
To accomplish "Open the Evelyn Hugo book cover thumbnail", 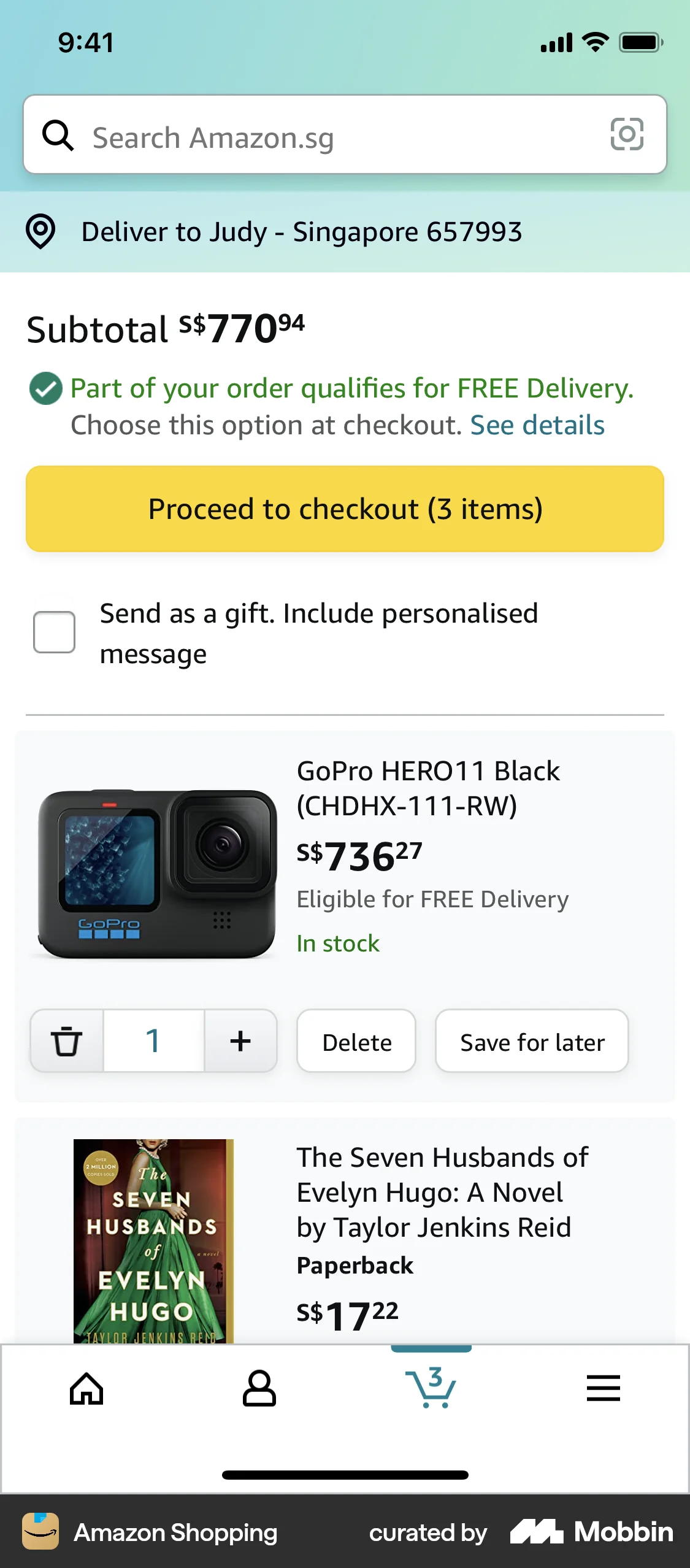I will (153, 1245).
